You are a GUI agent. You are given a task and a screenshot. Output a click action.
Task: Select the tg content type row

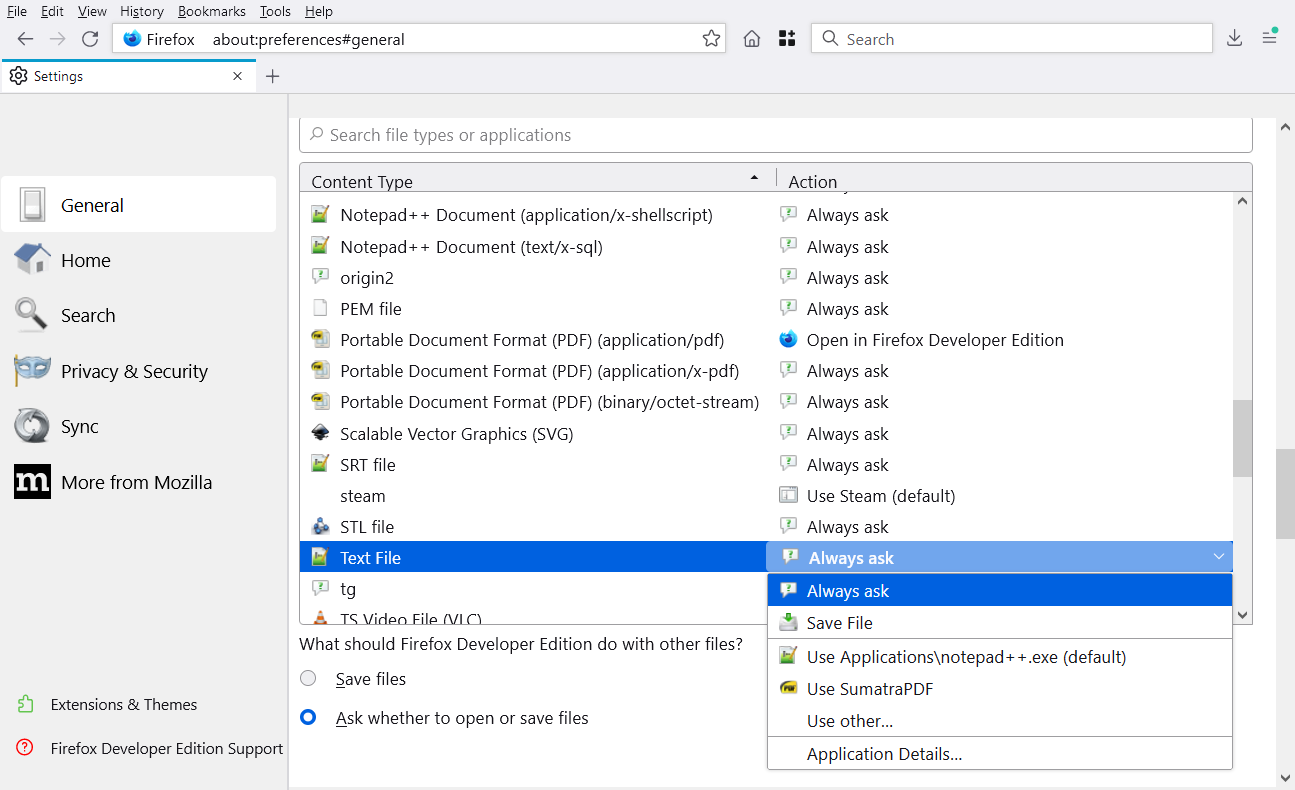[533, 588]
